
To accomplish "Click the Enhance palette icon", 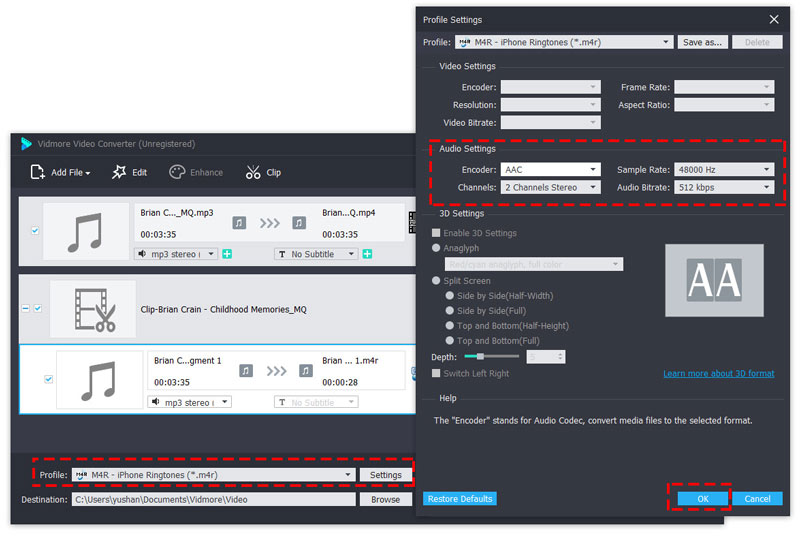I will [x=177, y=172].
